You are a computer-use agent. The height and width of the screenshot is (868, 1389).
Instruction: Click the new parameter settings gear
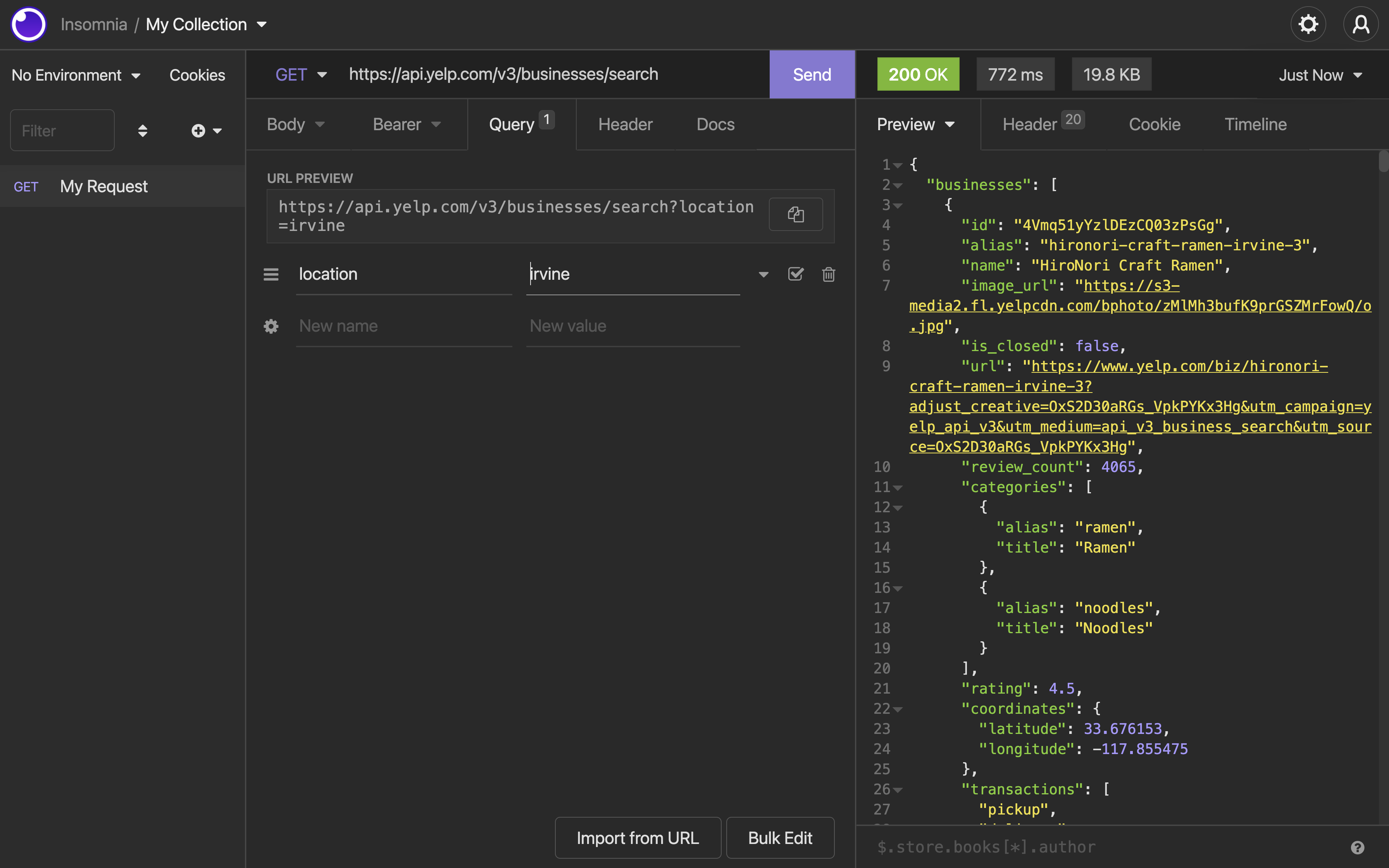point(271,326)
